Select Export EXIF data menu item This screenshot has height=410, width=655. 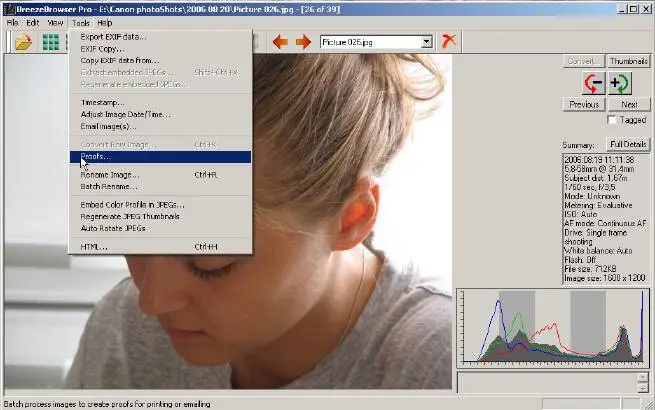click(x=160, y=37)
